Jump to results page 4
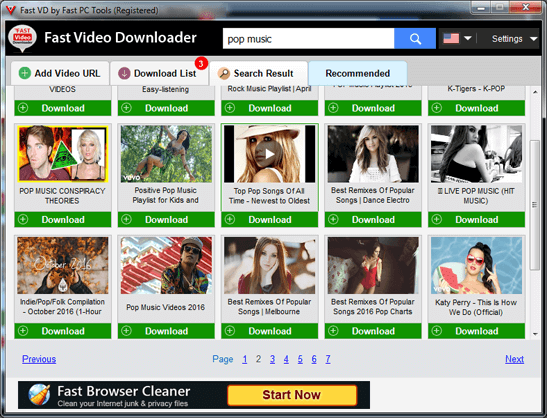This screenshot has height=418, width=547. pos(286,359)
